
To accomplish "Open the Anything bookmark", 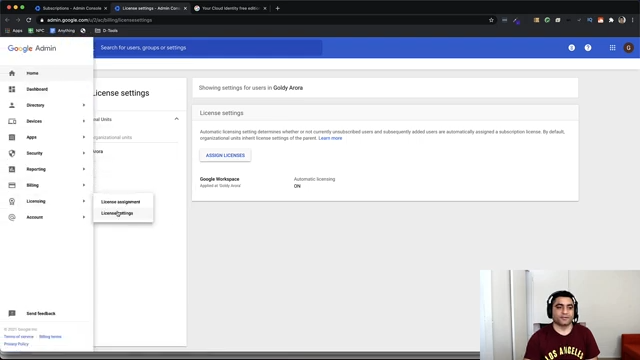I will tap(62, 31).
